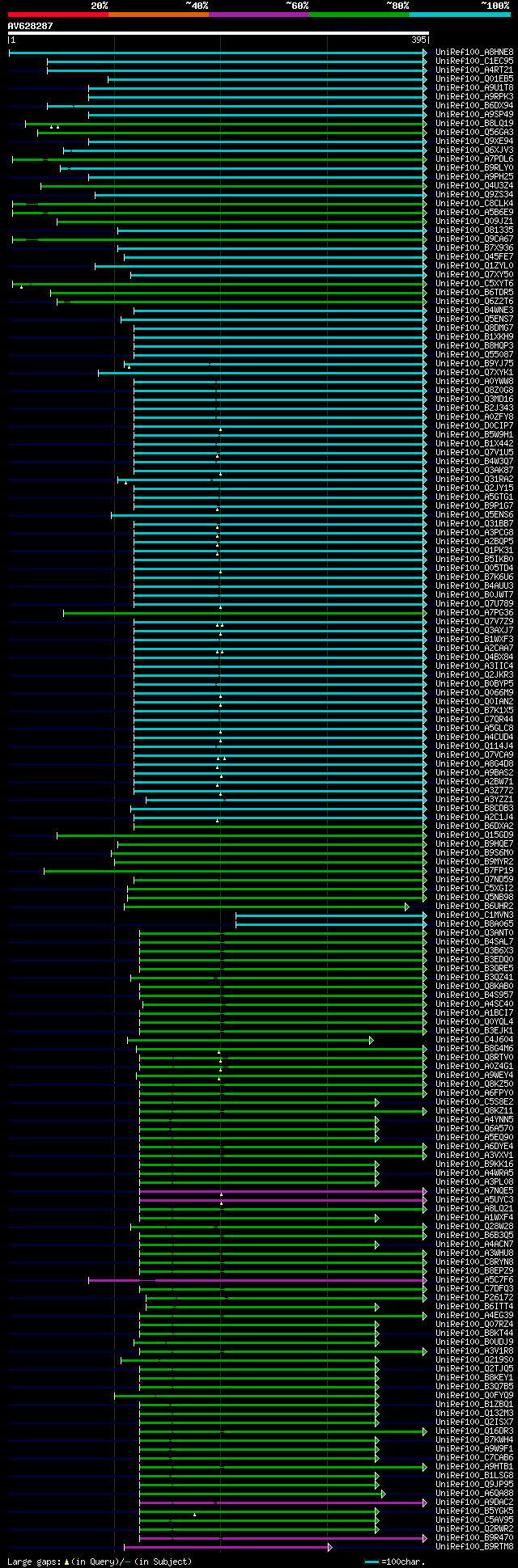
Task: Select the UniRef100_C4J604 label
Action: click(474, 1039)
